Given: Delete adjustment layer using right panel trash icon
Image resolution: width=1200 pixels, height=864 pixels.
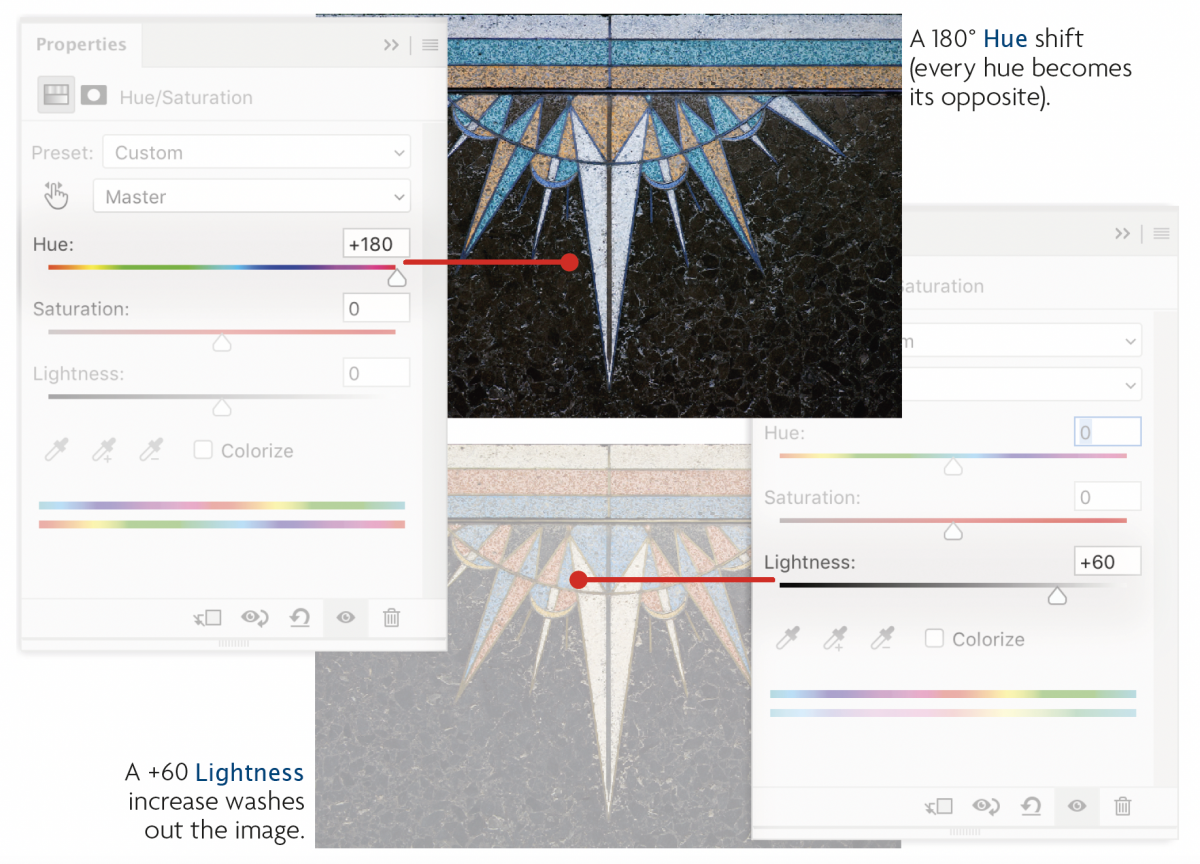Looking at the screenshot, I should pyautogui.click(x=1123, y=806).
